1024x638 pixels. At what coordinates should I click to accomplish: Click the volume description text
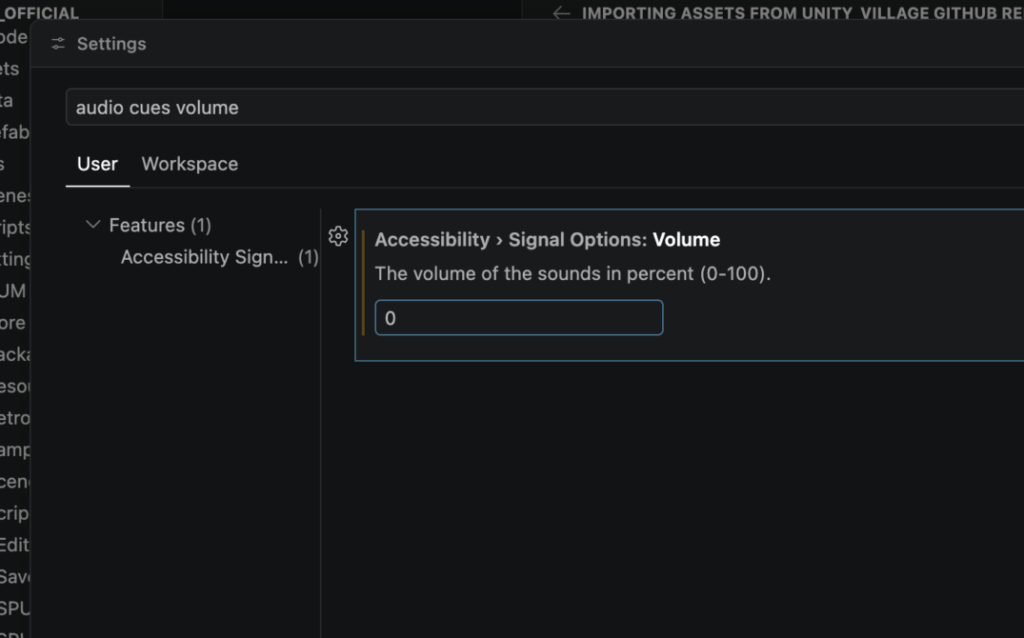[573, 274]
